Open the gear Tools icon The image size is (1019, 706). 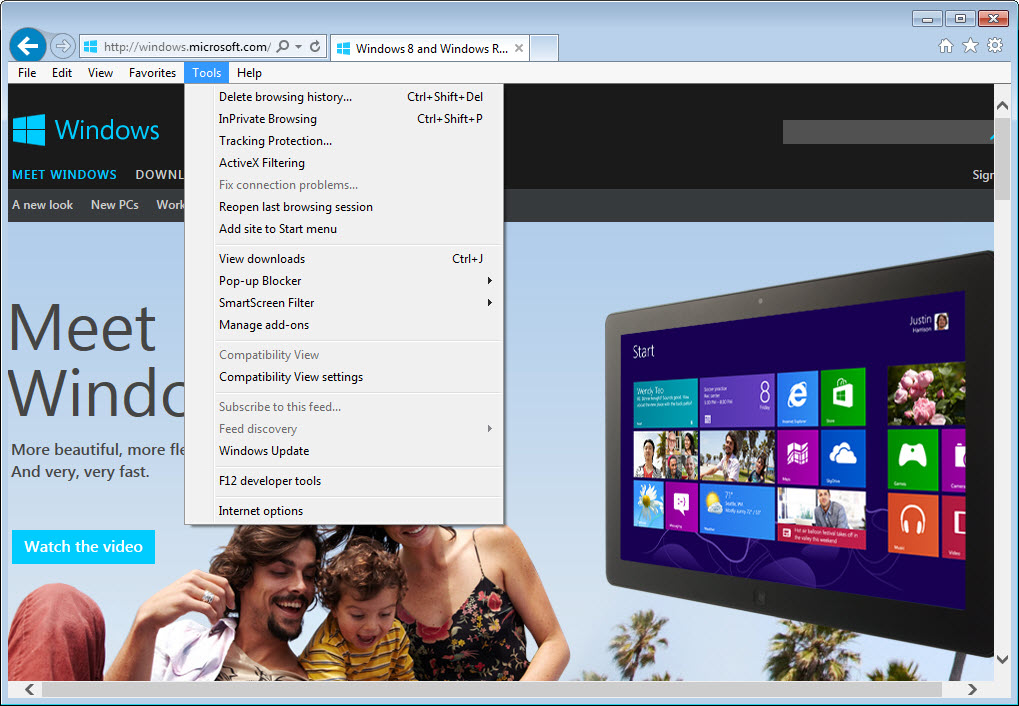995,46
